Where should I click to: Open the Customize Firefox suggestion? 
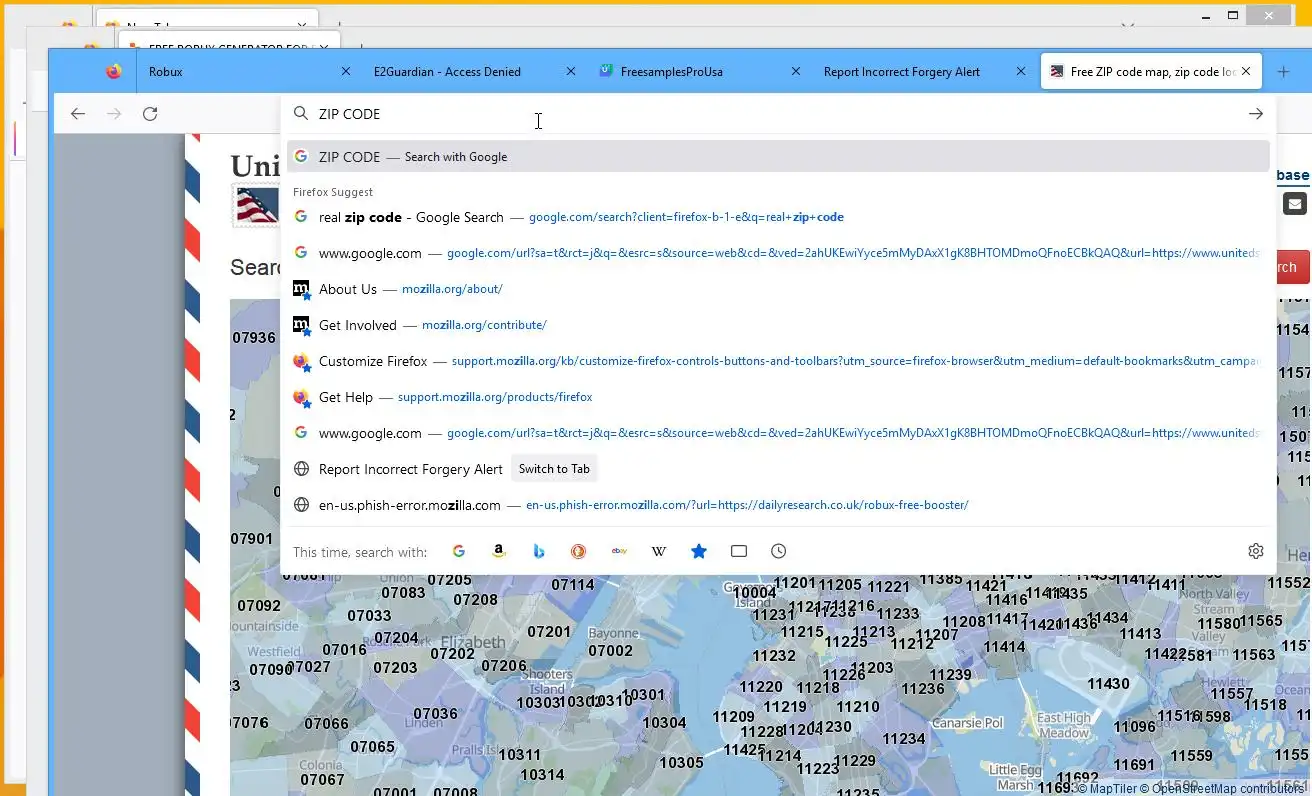pos(778,361)
